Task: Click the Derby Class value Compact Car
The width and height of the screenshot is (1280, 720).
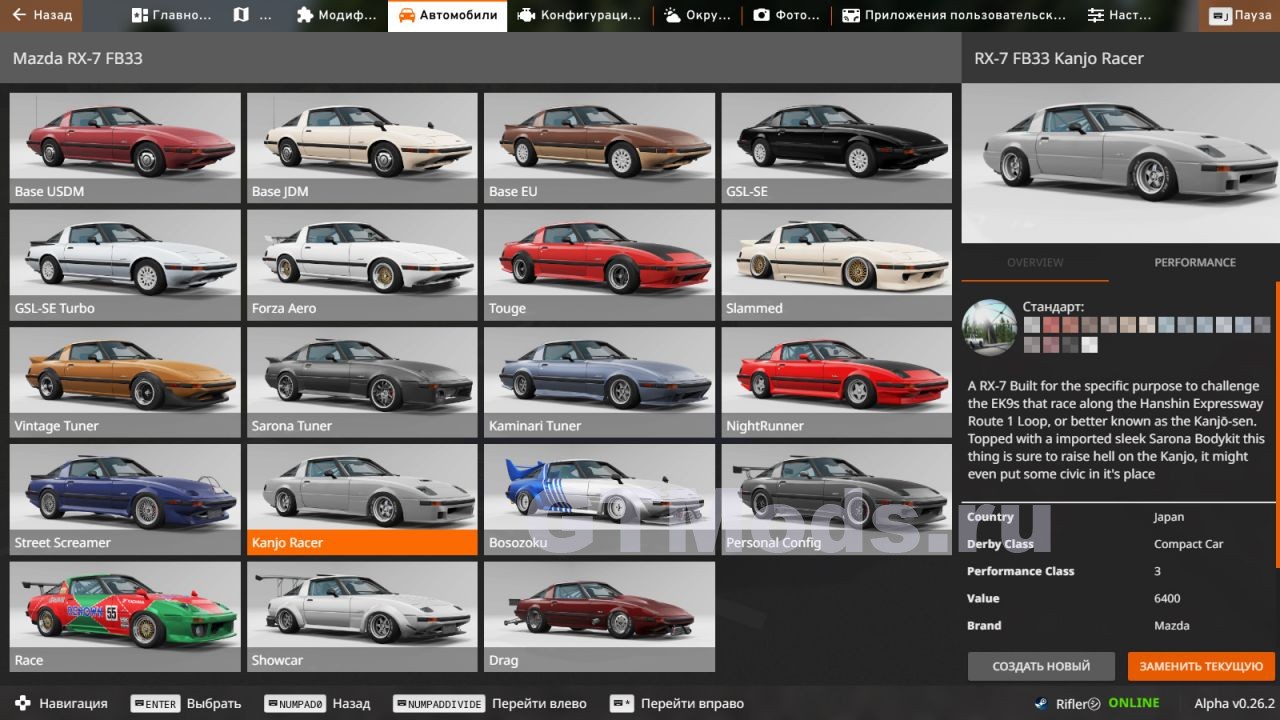Action: coord(1188,544)
